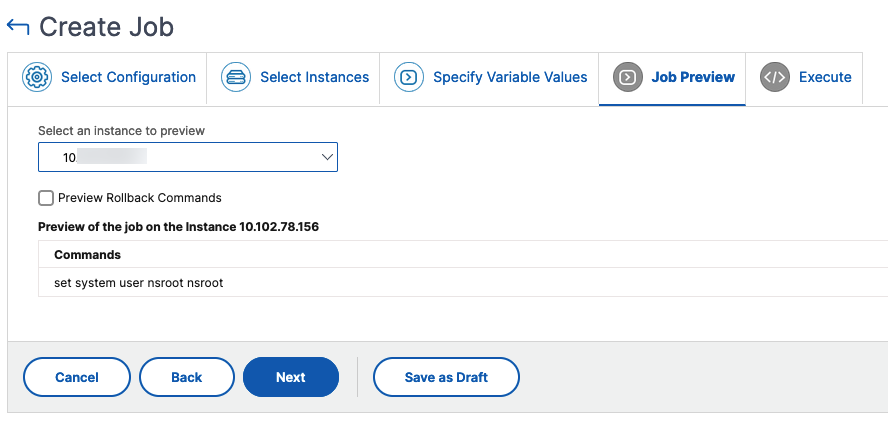Image resolution: width=888 pixels, height=424 pixels.
Task: Click the code brackets icon for Execute
Action: [775, 77]
